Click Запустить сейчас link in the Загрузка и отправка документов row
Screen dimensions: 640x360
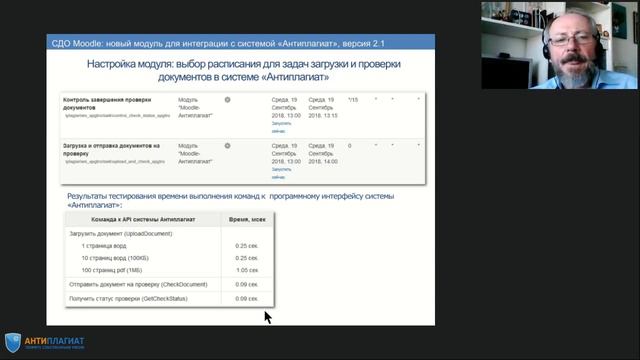(x=281, y=173)
